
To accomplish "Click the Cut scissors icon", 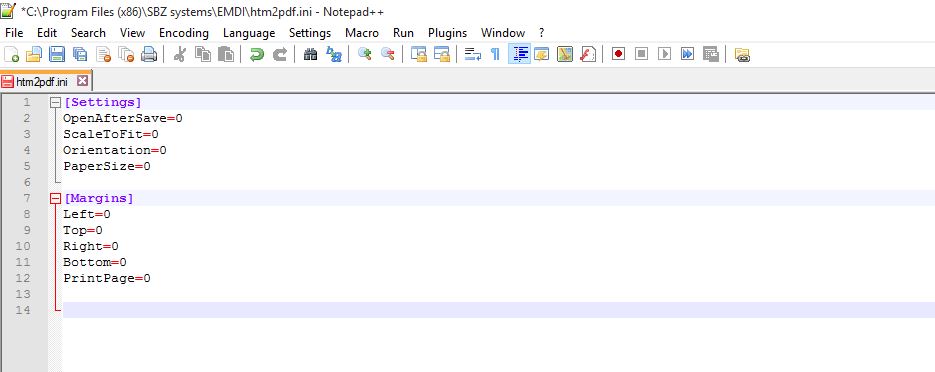I will click(179, 55).
